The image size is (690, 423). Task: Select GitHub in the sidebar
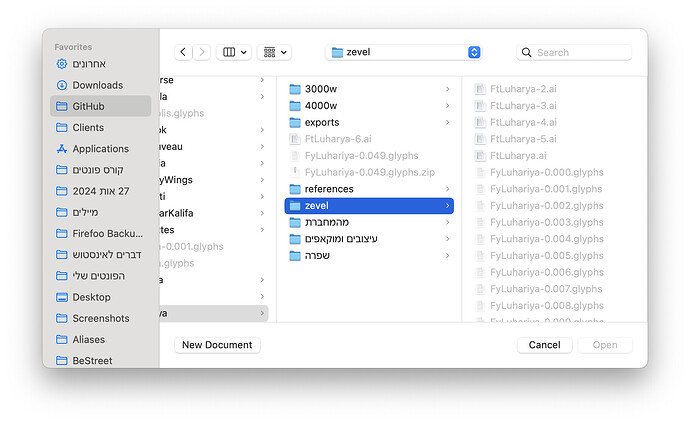[x=100, y=106]
